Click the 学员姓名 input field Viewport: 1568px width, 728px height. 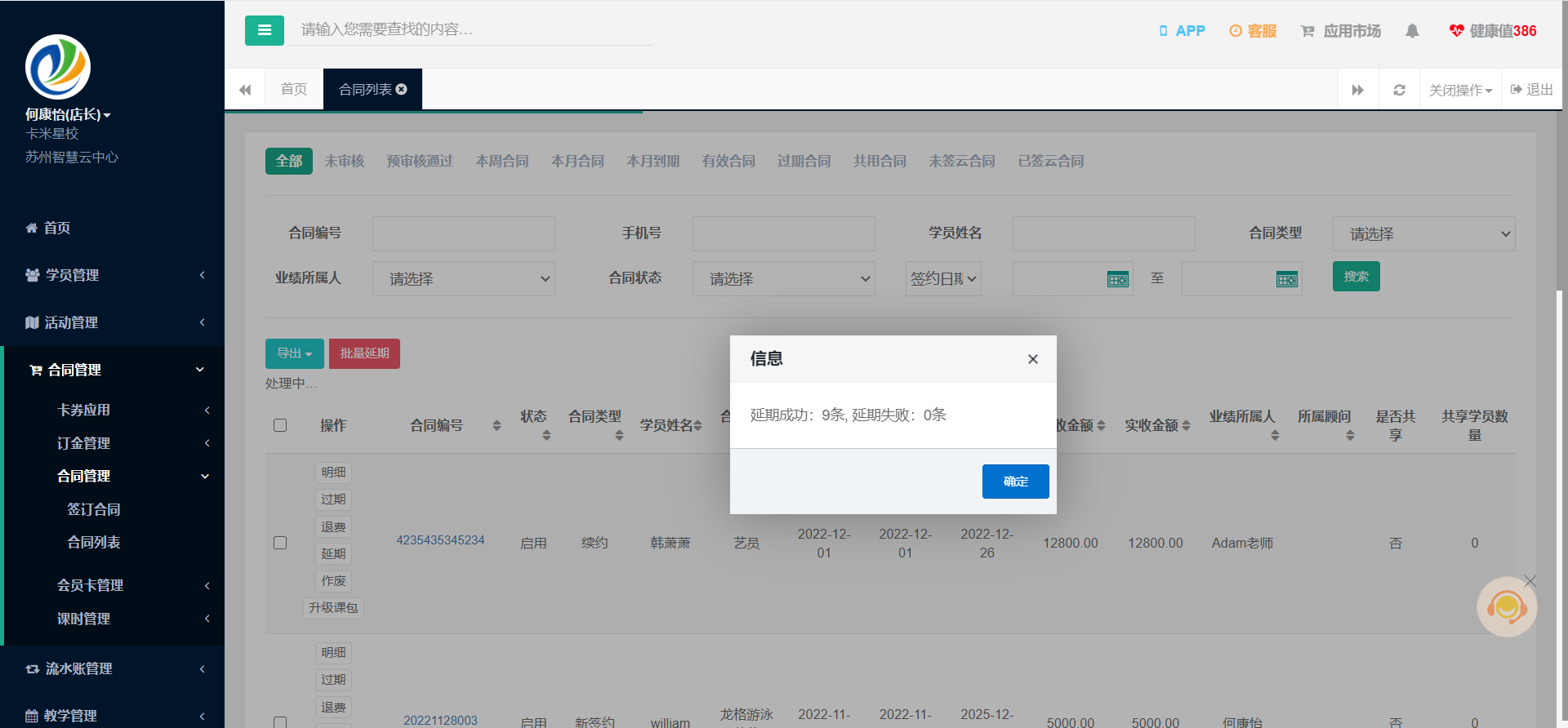[1104, 233]
